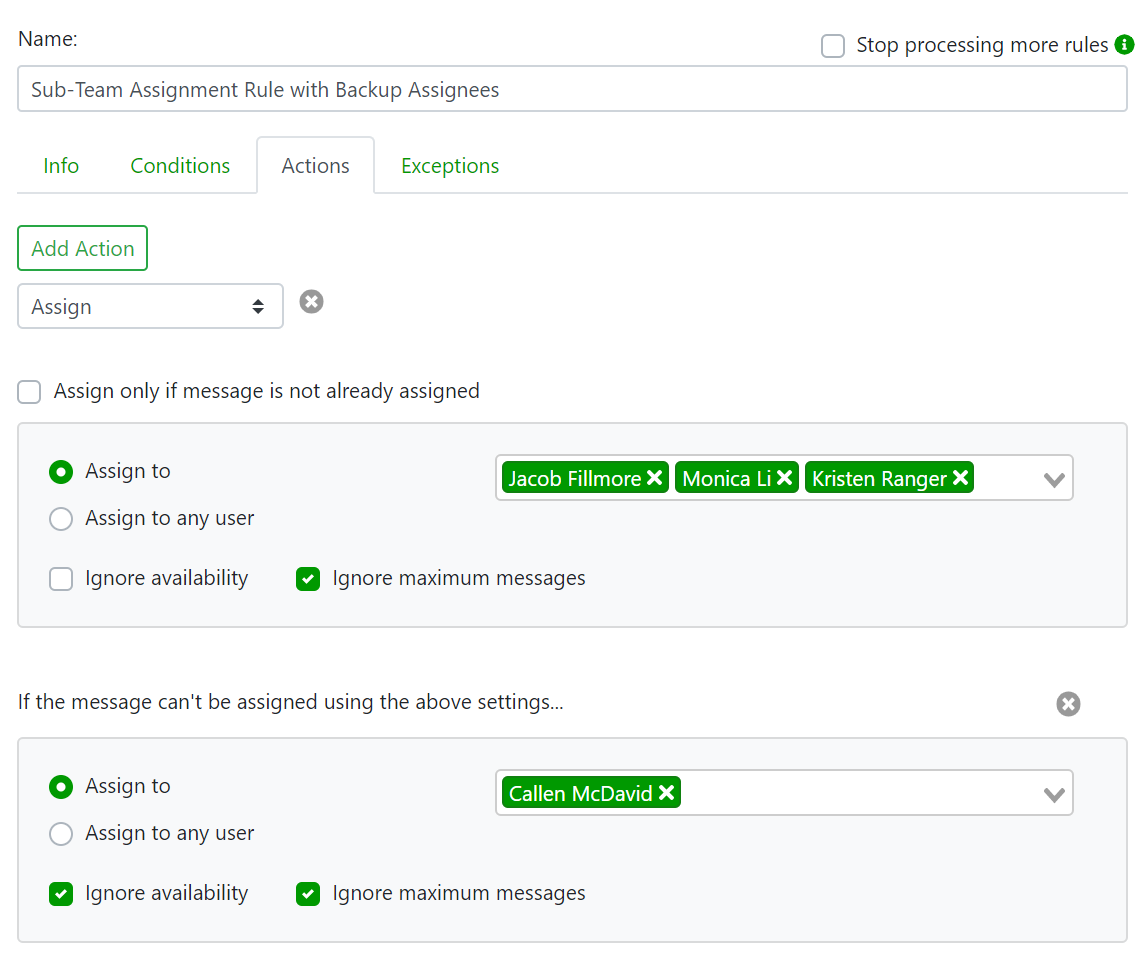
Task: Remove the Assign action with x icon
Action: [x=312, y=301]
